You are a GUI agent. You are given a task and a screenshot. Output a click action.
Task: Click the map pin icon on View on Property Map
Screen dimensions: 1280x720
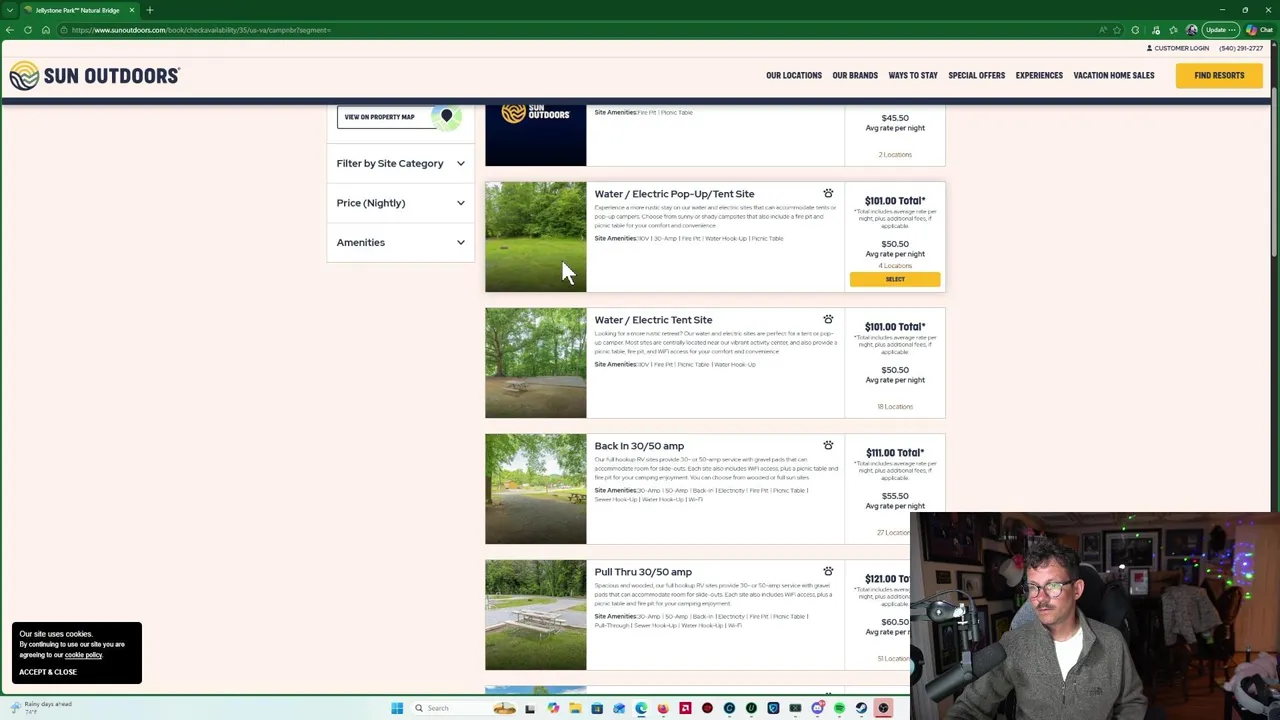pyautogui.click(x=447, y=116)
